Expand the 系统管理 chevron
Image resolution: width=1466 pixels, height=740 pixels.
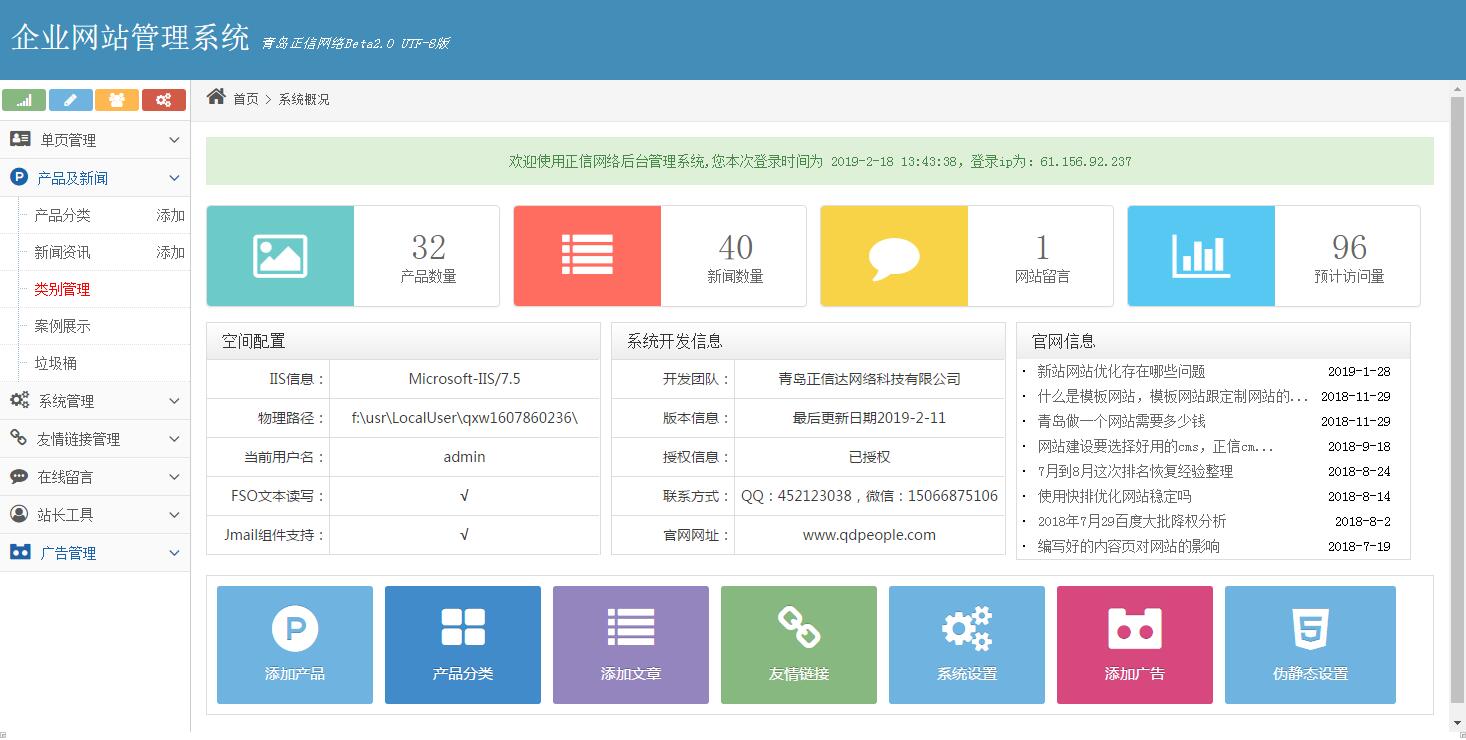click(174, 401)
